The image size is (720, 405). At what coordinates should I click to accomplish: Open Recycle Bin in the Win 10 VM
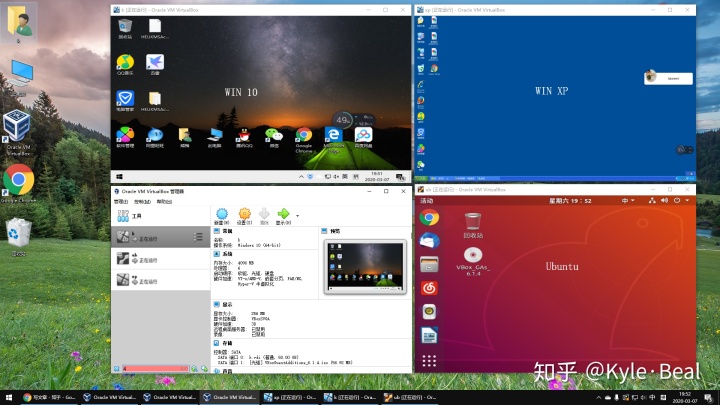[x=125, y=29]
